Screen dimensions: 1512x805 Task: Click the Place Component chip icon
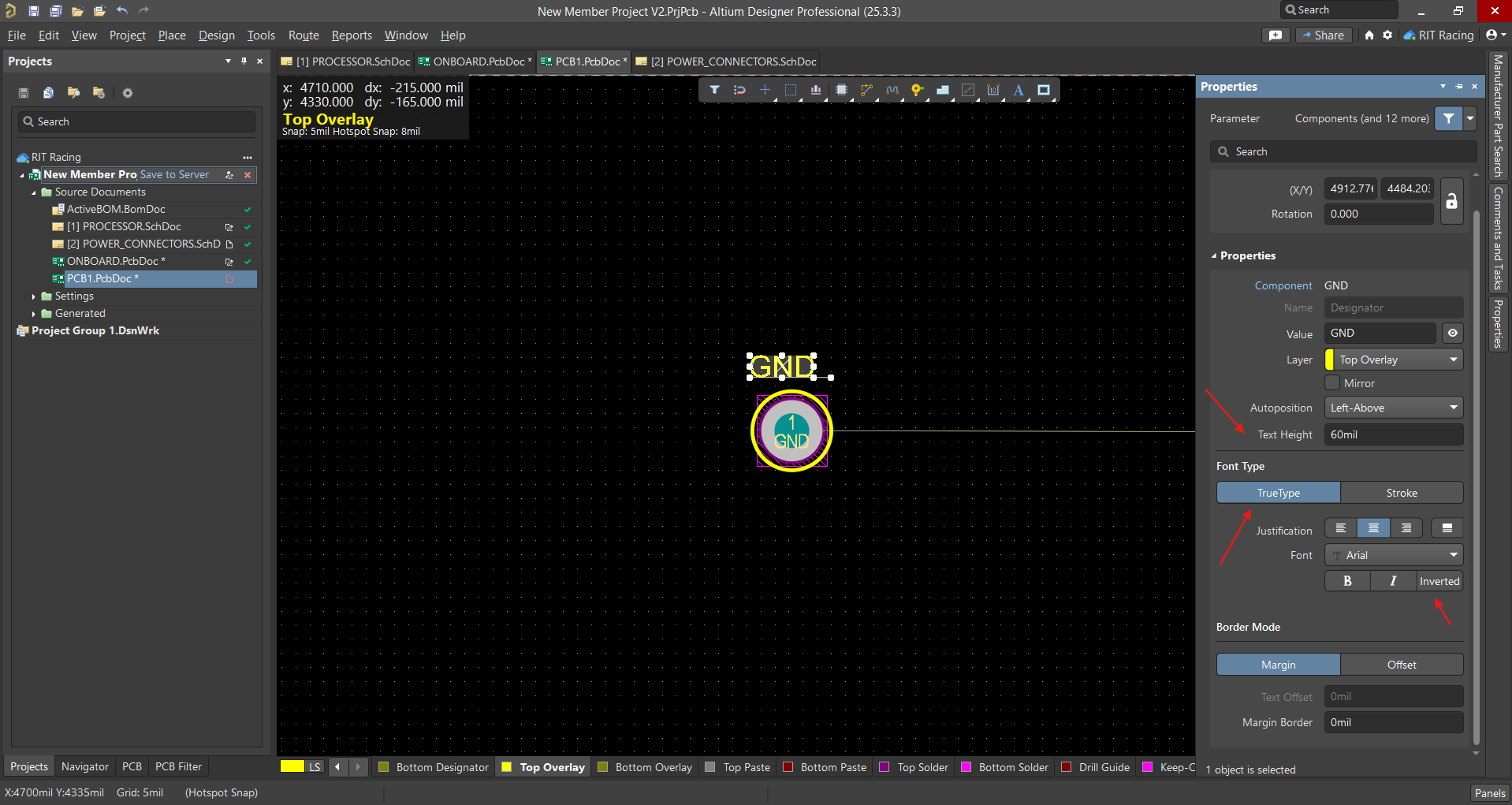click(841, 90)
